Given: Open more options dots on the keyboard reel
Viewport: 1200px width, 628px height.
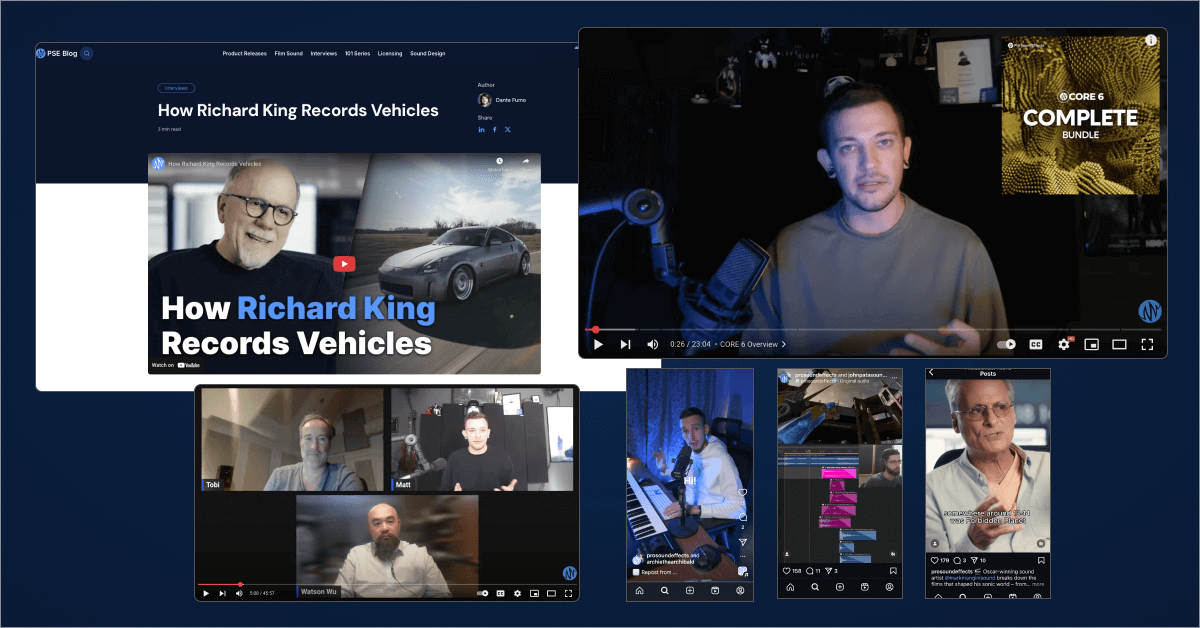Looking at the screenshot, I should click(x=742, y=558).
